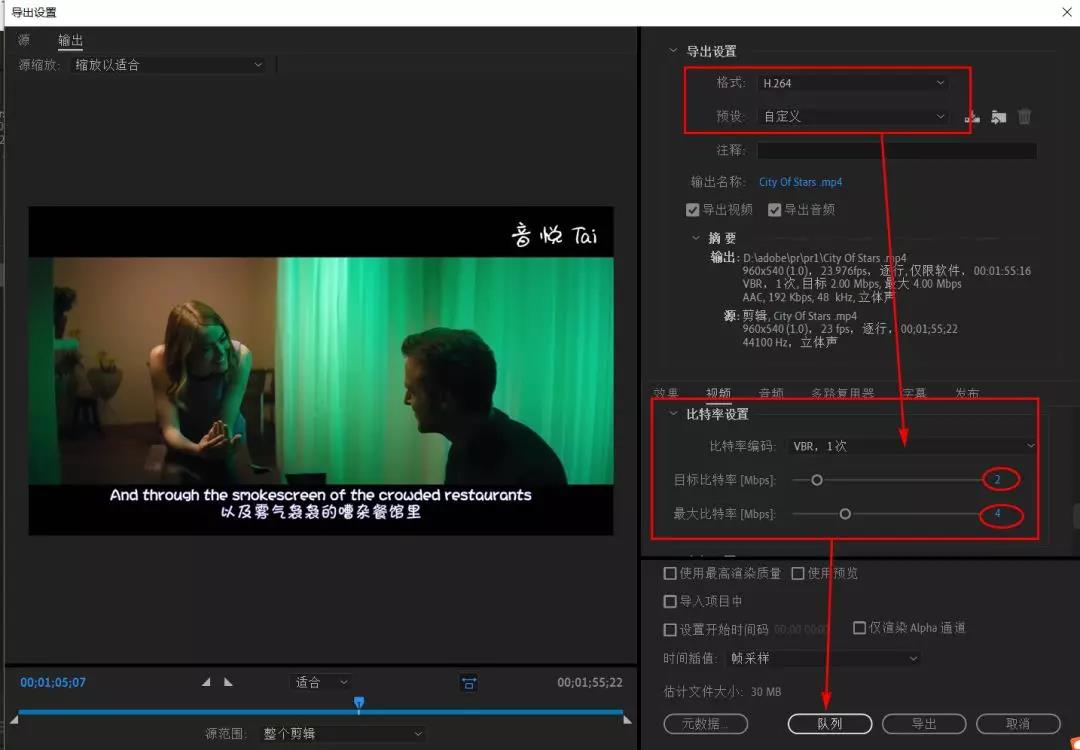
Task: Click the import preset icon
Action: 999,117
